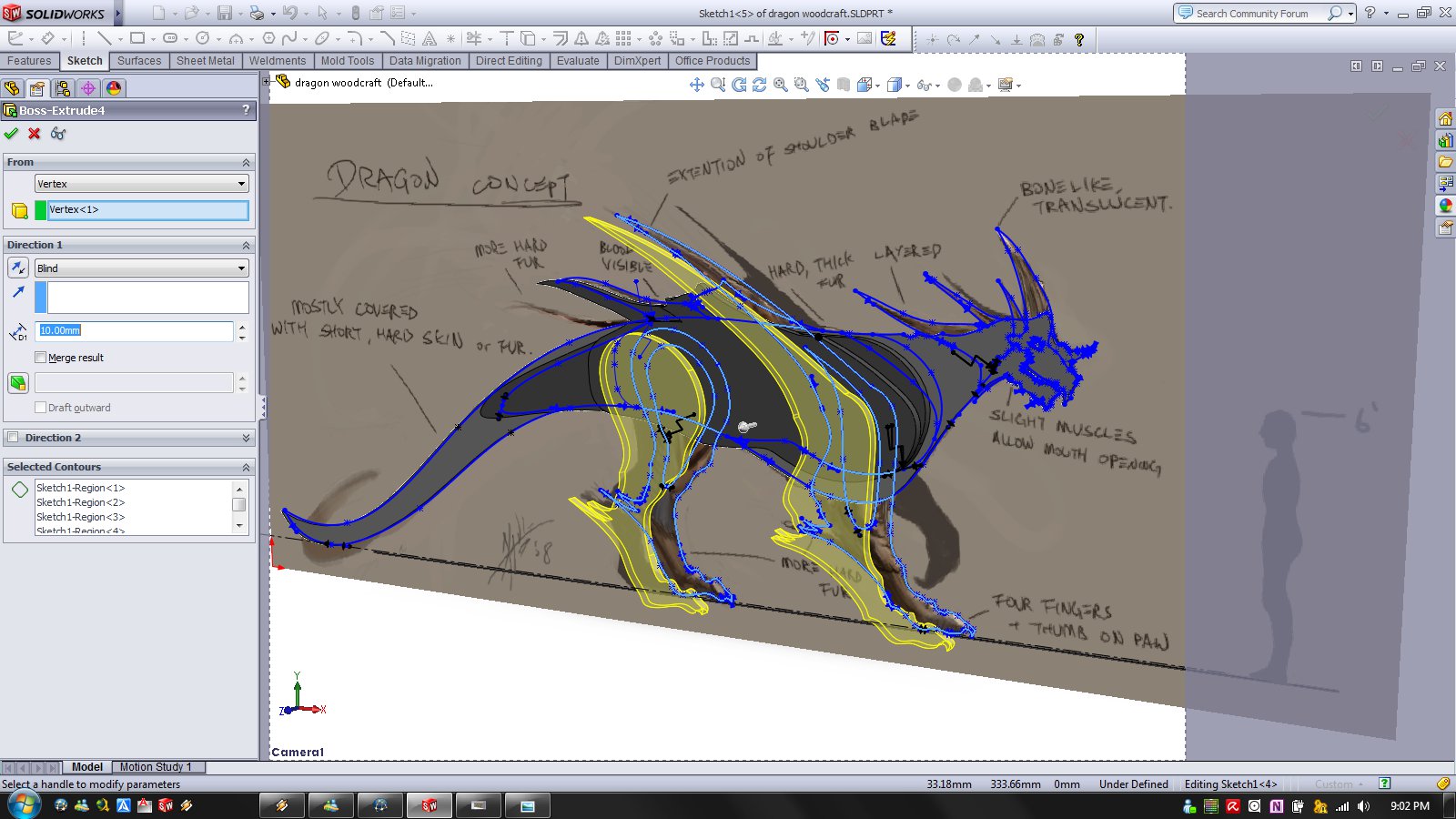Expand the dragon woodcraft flyout tree
The height and width of the screenshot is (819, 1456).
(267, 82)
